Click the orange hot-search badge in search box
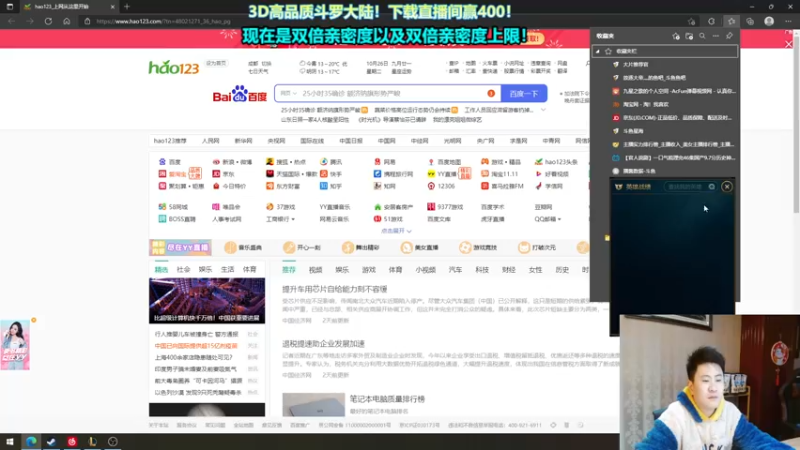 tap(491, 93)
